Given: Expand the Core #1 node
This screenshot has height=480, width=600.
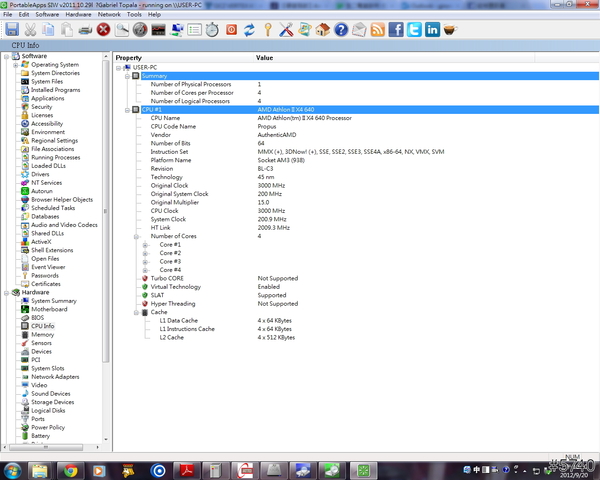Looking at the screenshot, I should (x=147, y=244).
